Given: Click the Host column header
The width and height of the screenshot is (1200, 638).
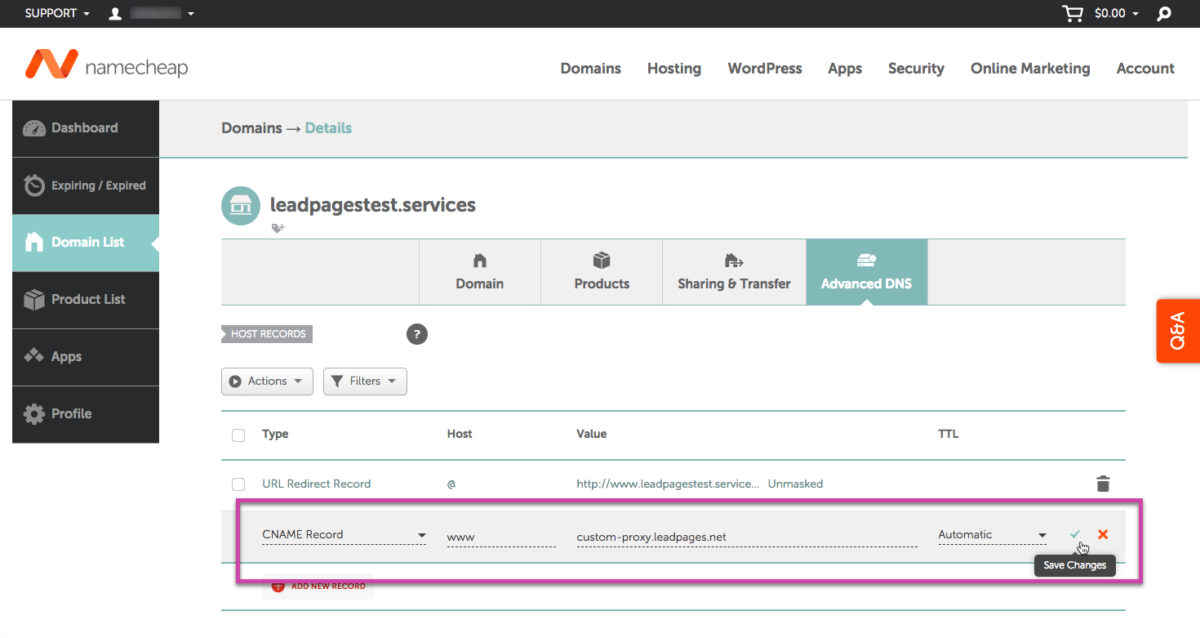Looking at the screenshot, I should 460,434.
